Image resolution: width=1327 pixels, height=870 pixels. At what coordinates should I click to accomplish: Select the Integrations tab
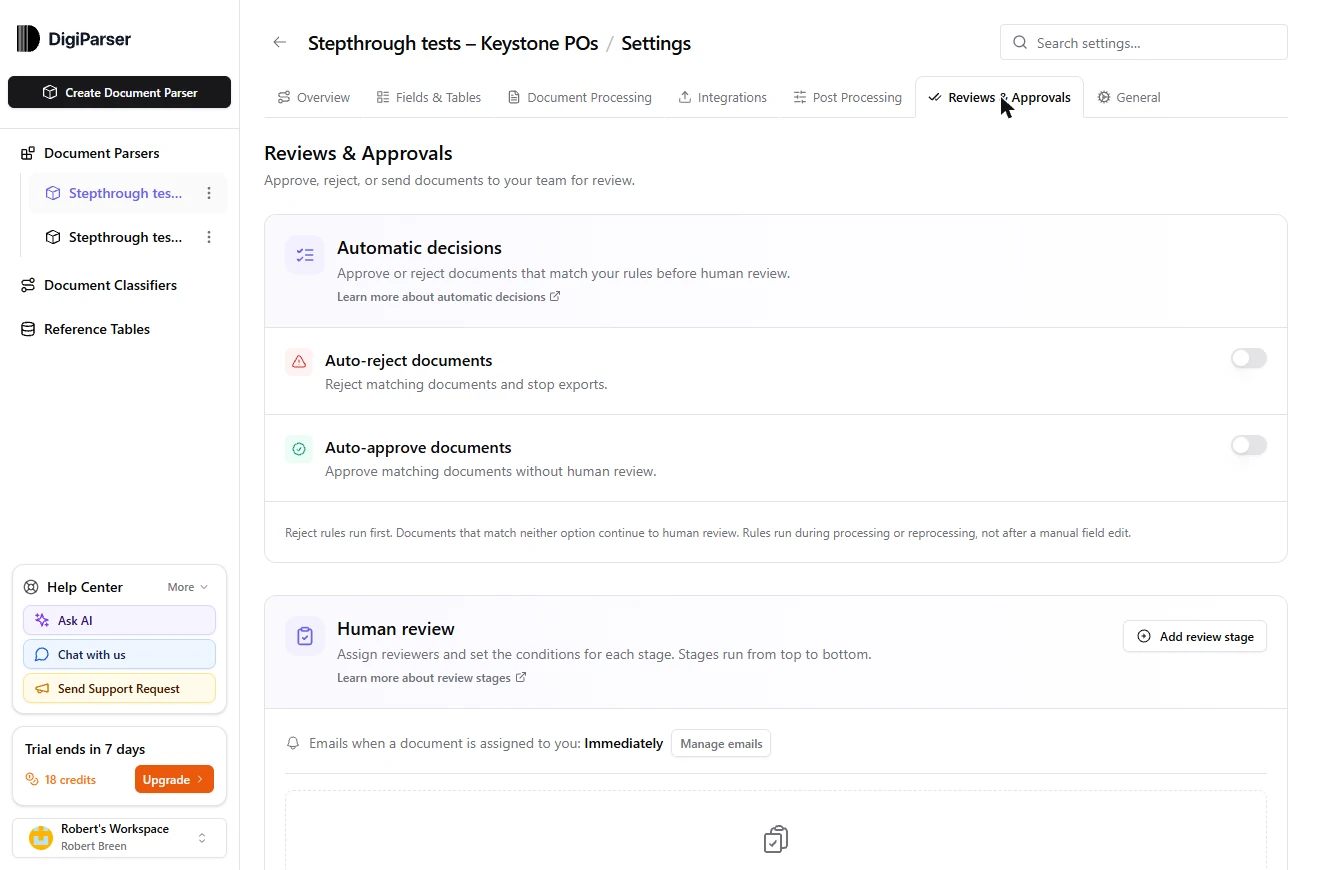723,98
